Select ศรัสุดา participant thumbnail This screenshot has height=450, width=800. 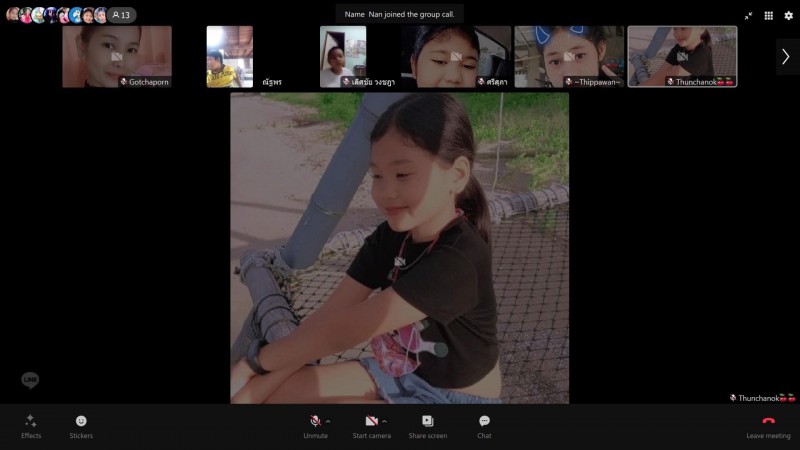[456, 56]
